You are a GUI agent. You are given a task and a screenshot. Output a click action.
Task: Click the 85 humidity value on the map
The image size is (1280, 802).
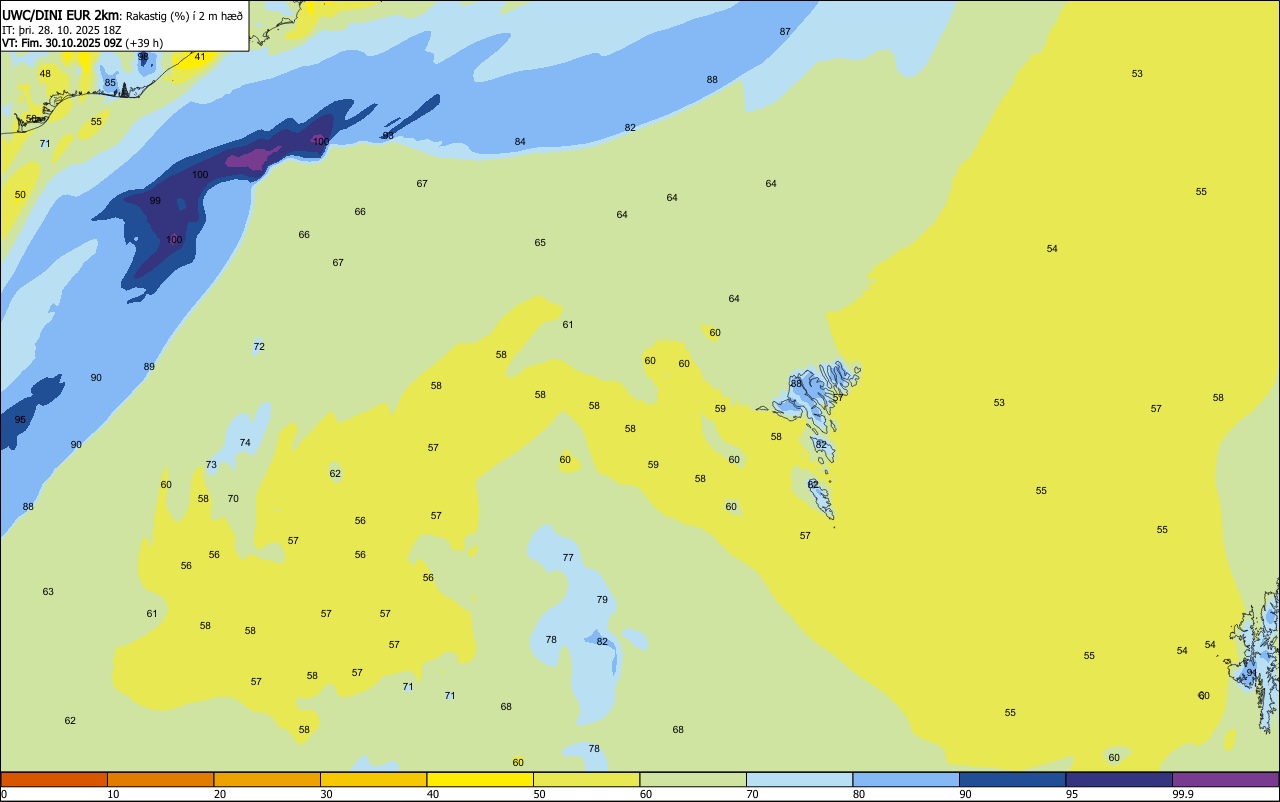point(110,83)
